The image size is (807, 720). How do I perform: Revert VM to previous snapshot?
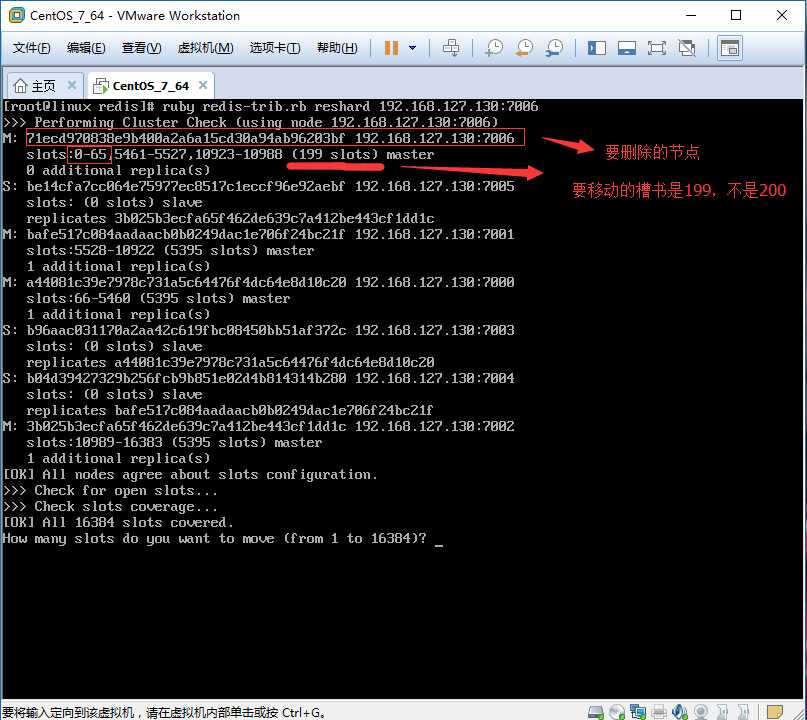point(524,48)
